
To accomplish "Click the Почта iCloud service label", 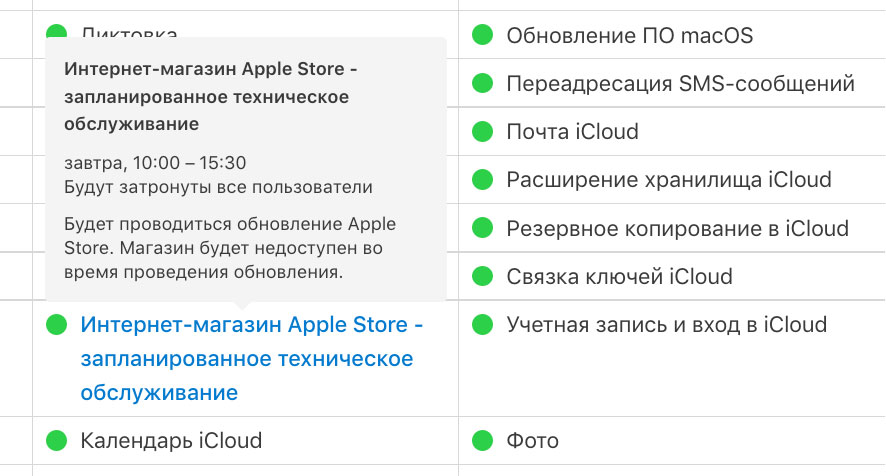I will pyautogui.click(x=572, y=132).
